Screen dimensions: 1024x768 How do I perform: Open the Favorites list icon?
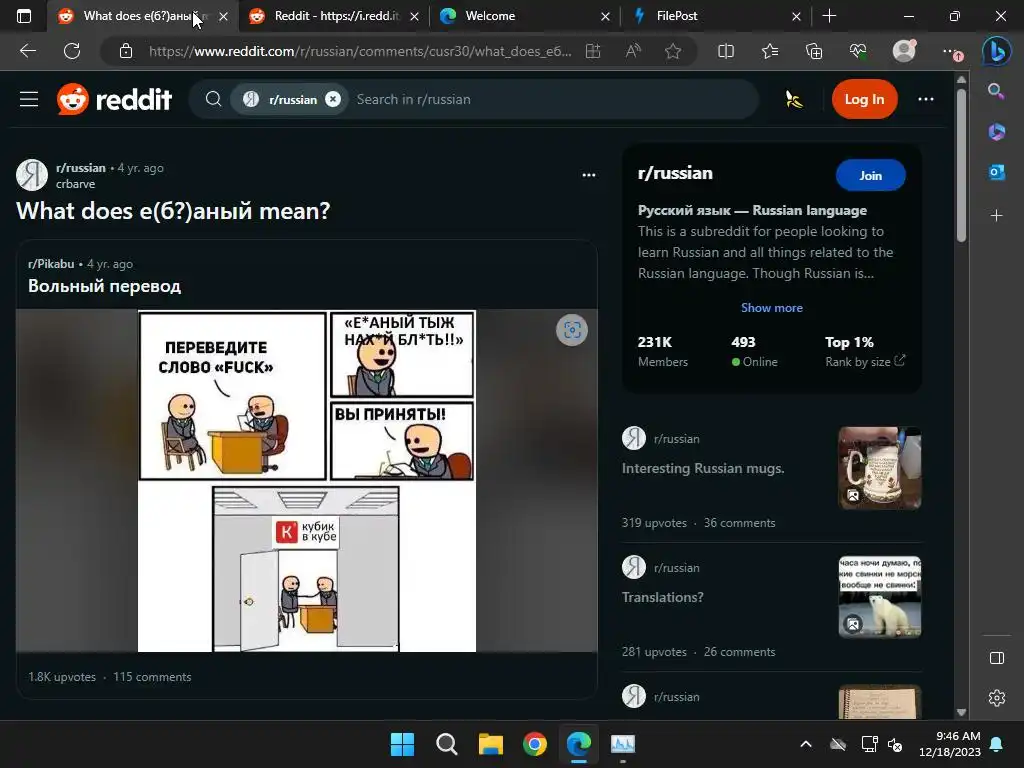tap(770, 51)
